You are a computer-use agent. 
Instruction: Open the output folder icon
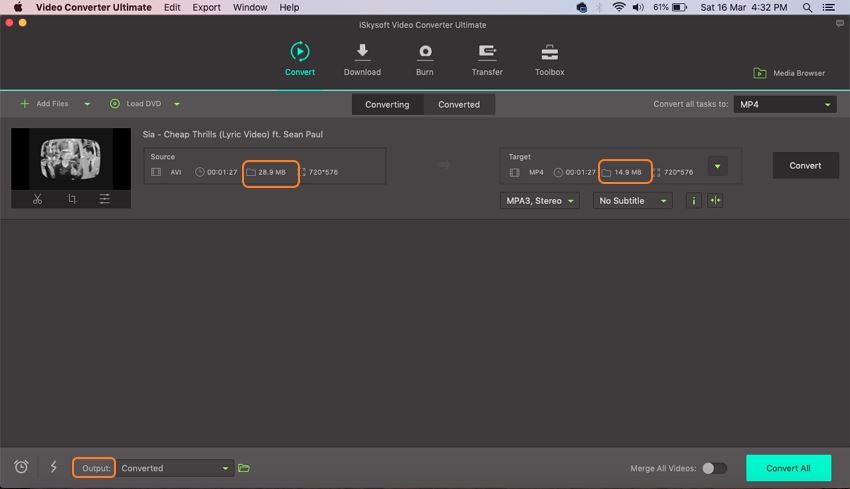244,468
